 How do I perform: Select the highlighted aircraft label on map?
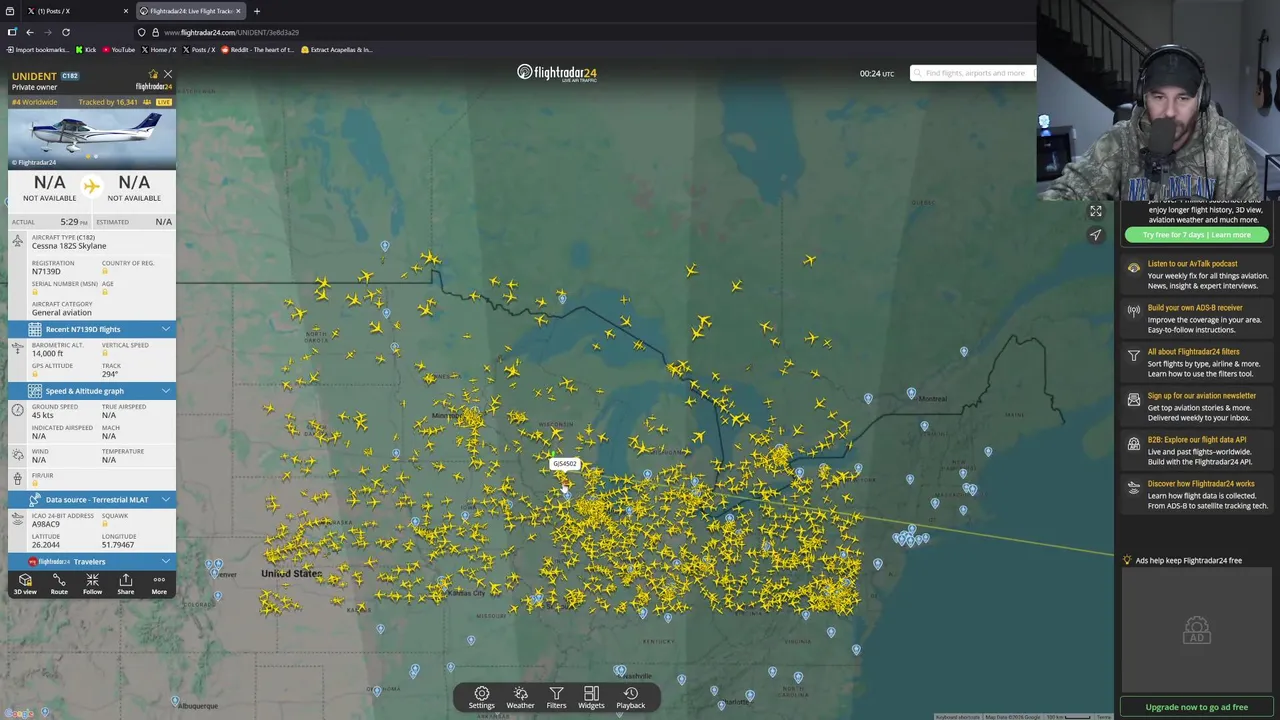(x=565, y=464)
